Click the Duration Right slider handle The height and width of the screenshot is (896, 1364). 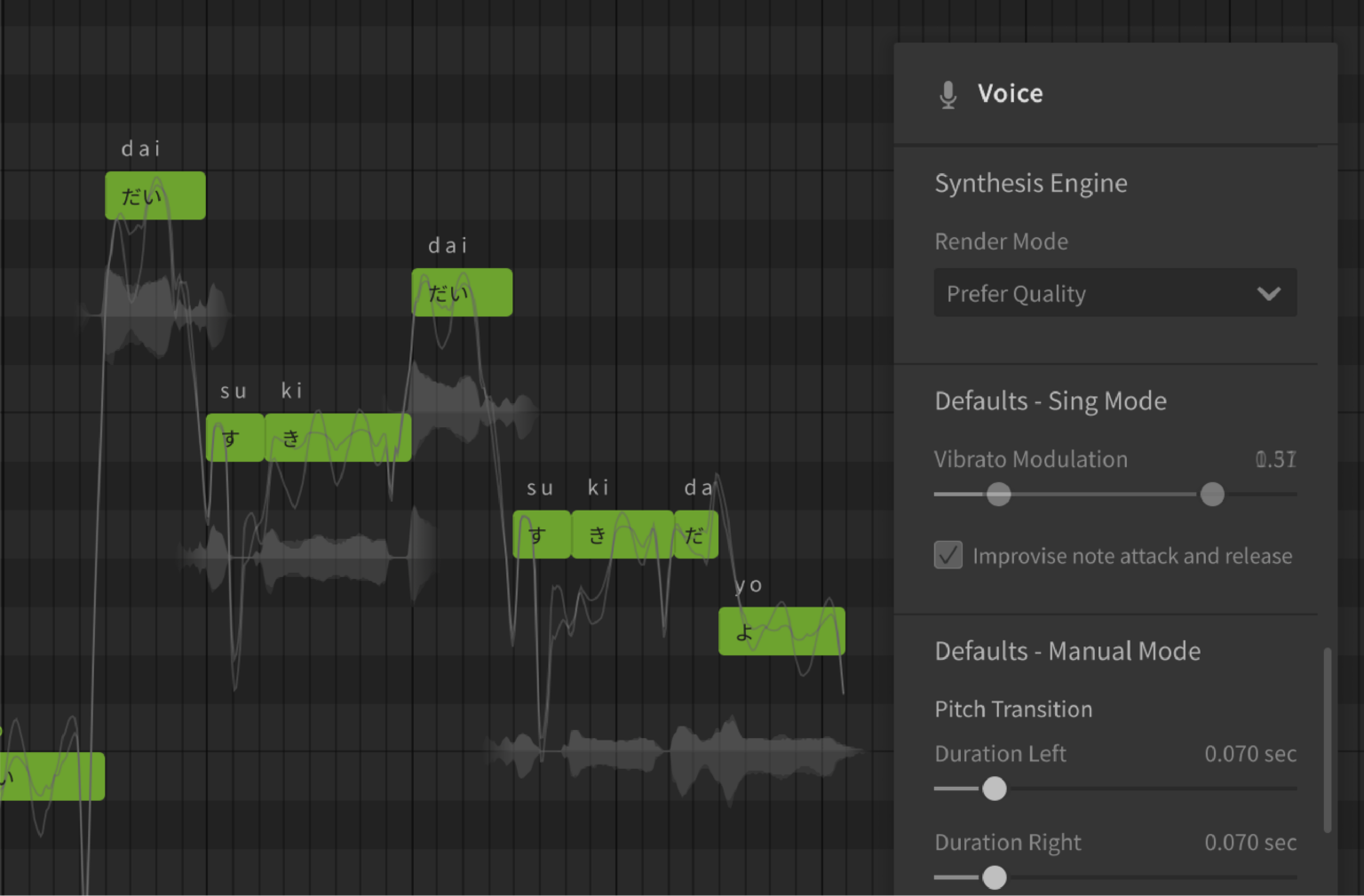(x=994, y=877)
